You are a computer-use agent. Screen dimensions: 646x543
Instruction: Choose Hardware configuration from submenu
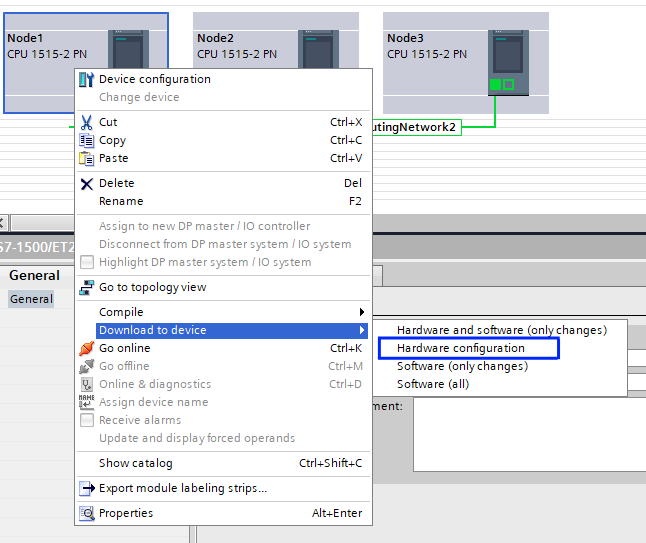click(460, 348)
